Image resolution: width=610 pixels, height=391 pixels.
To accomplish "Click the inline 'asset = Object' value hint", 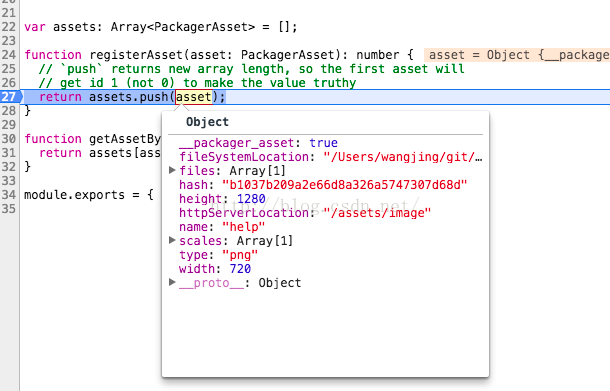I will click(x=517, y=55).
